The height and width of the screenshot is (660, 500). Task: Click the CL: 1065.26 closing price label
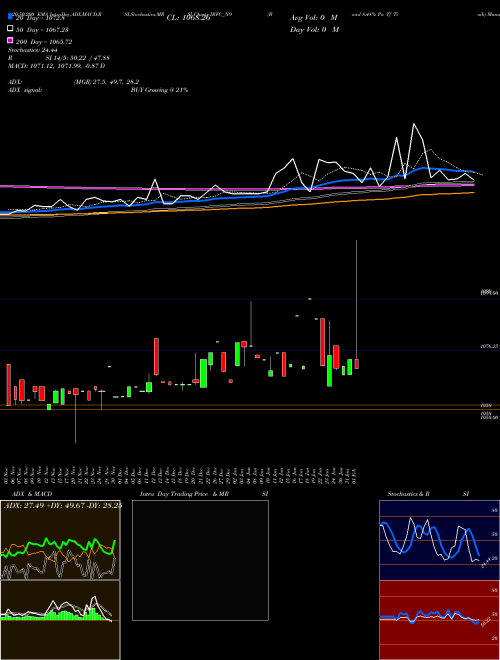[x=188, y=18]
